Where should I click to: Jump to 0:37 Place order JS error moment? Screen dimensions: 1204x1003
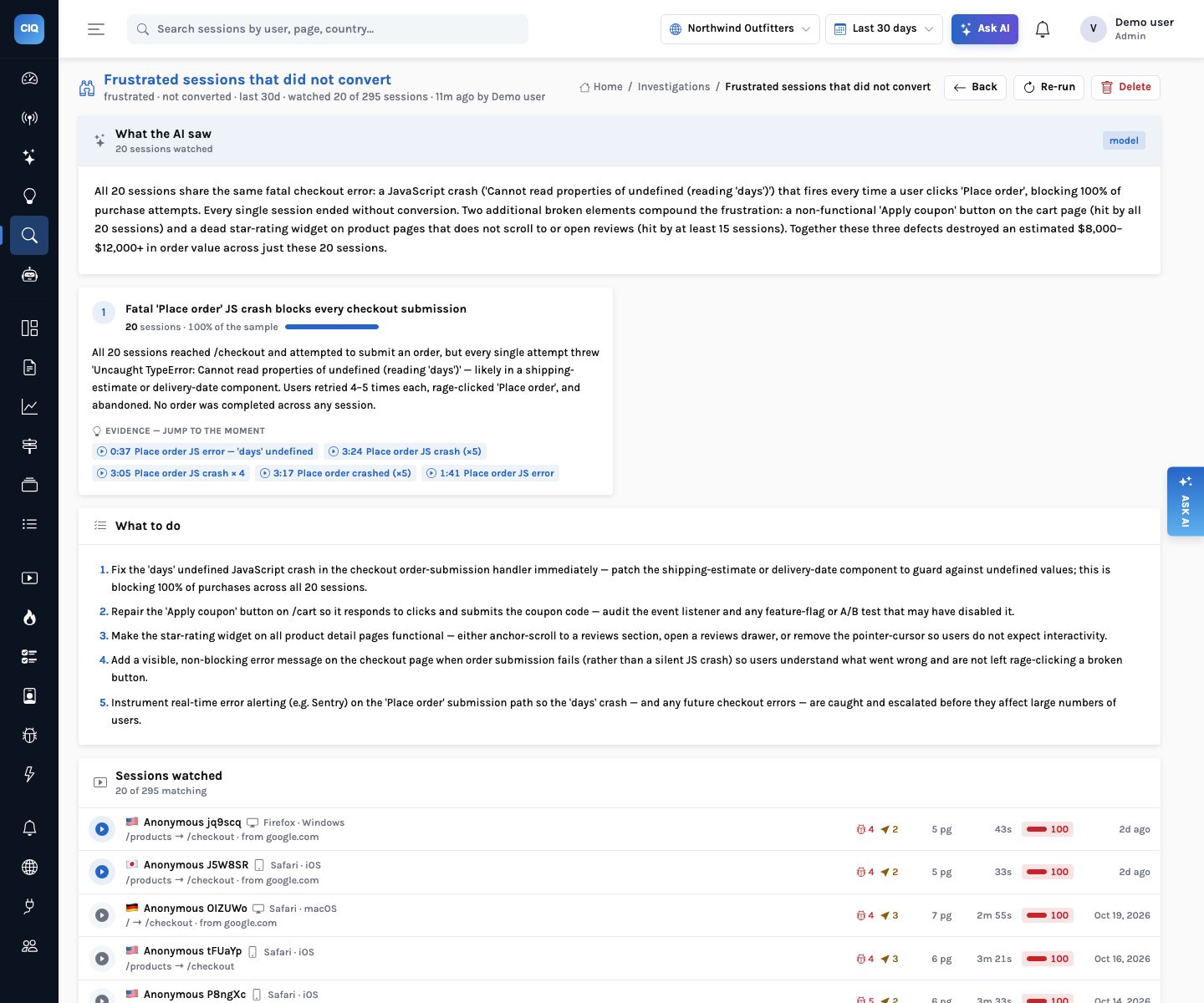click(205, 451)
